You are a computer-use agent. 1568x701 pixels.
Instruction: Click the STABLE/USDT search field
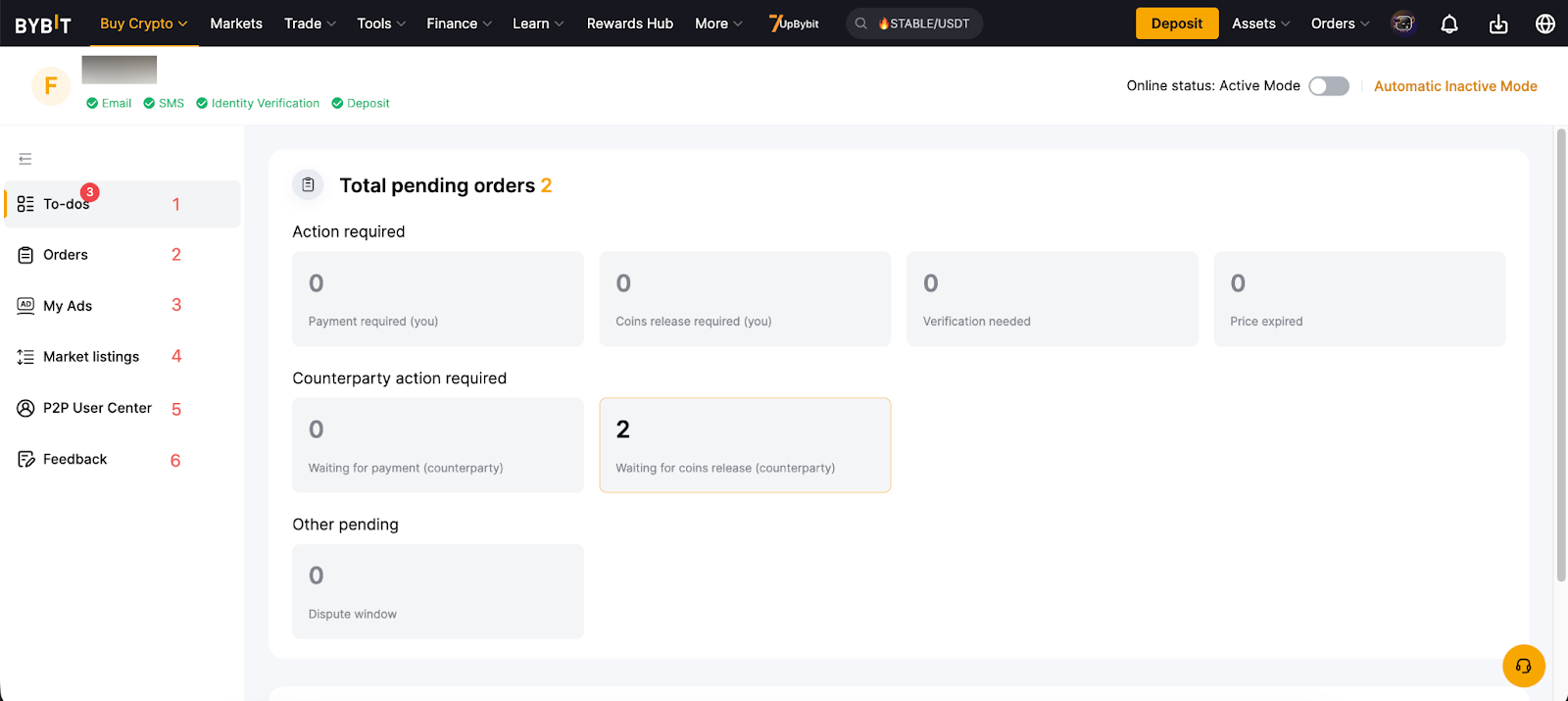click(921, 24)
